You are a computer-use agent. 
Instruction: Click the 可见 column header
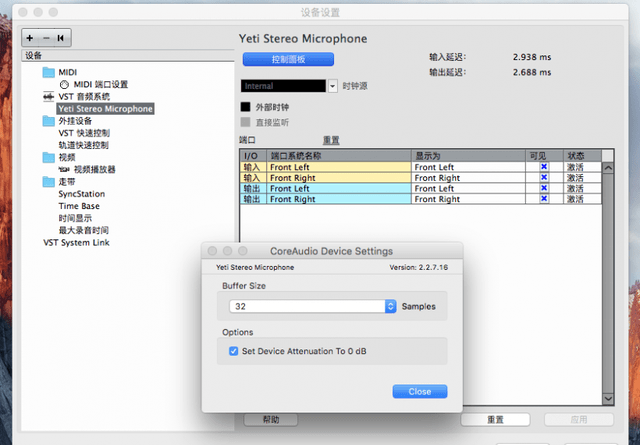tap(544, 156)
